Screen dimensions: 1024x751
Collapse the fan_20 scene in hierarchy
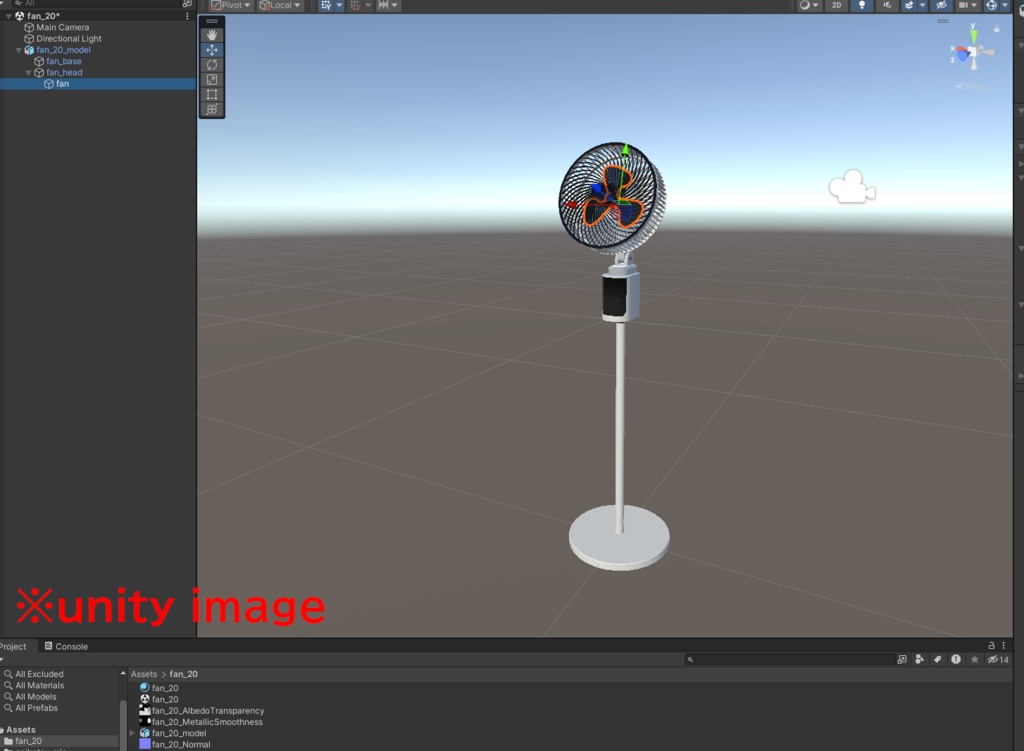(x=8, y=16)
